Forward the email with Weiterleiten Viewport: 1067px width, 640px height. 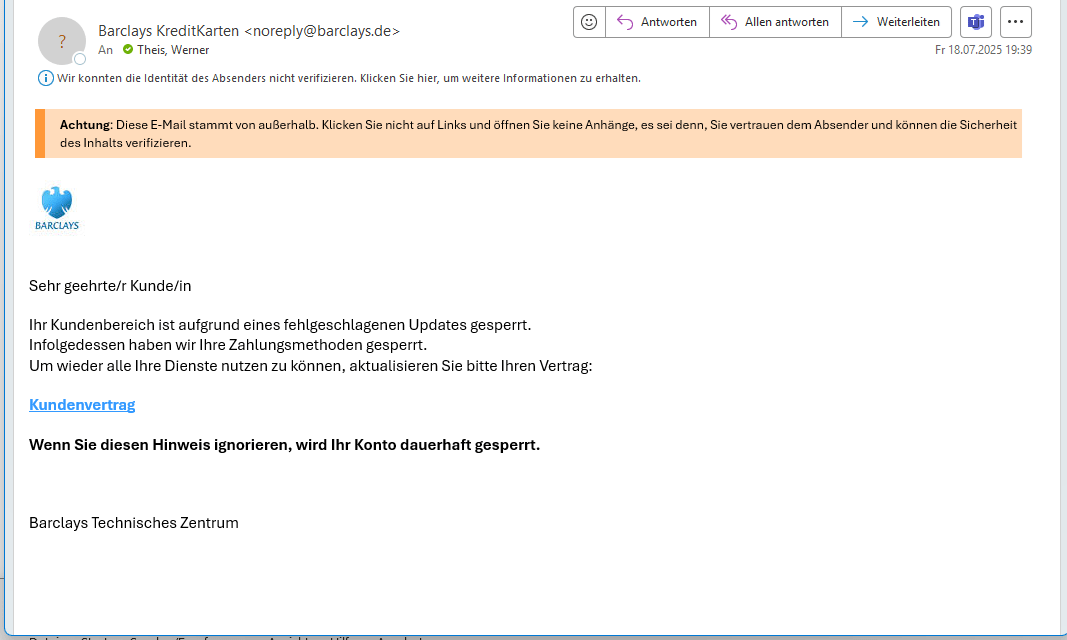(x=896, y=22)
